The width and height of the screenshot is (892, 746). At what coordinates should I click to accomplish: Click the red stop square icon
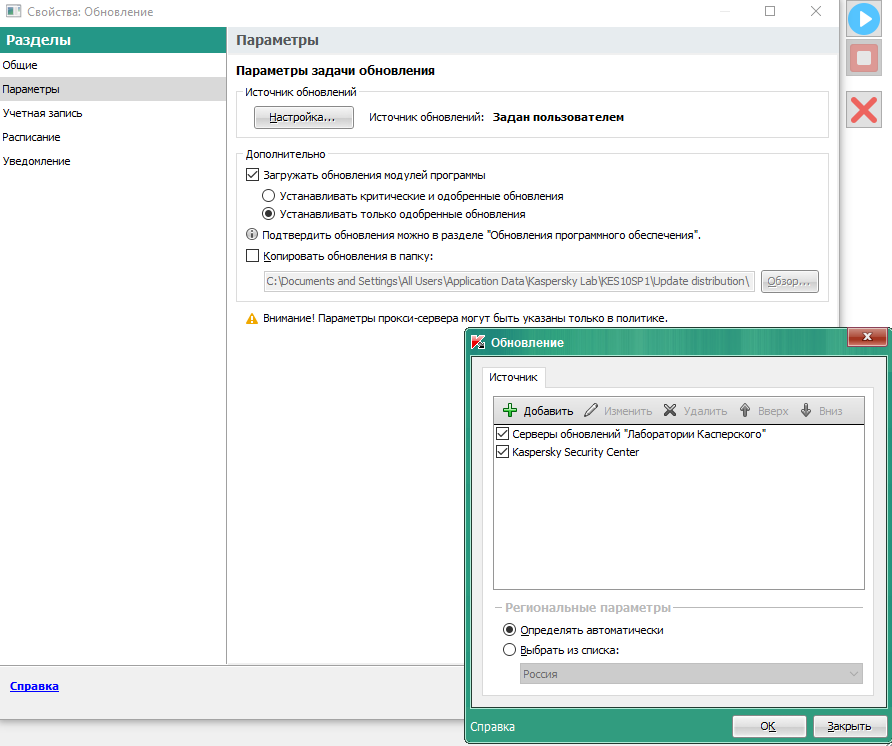click(863, 59)
